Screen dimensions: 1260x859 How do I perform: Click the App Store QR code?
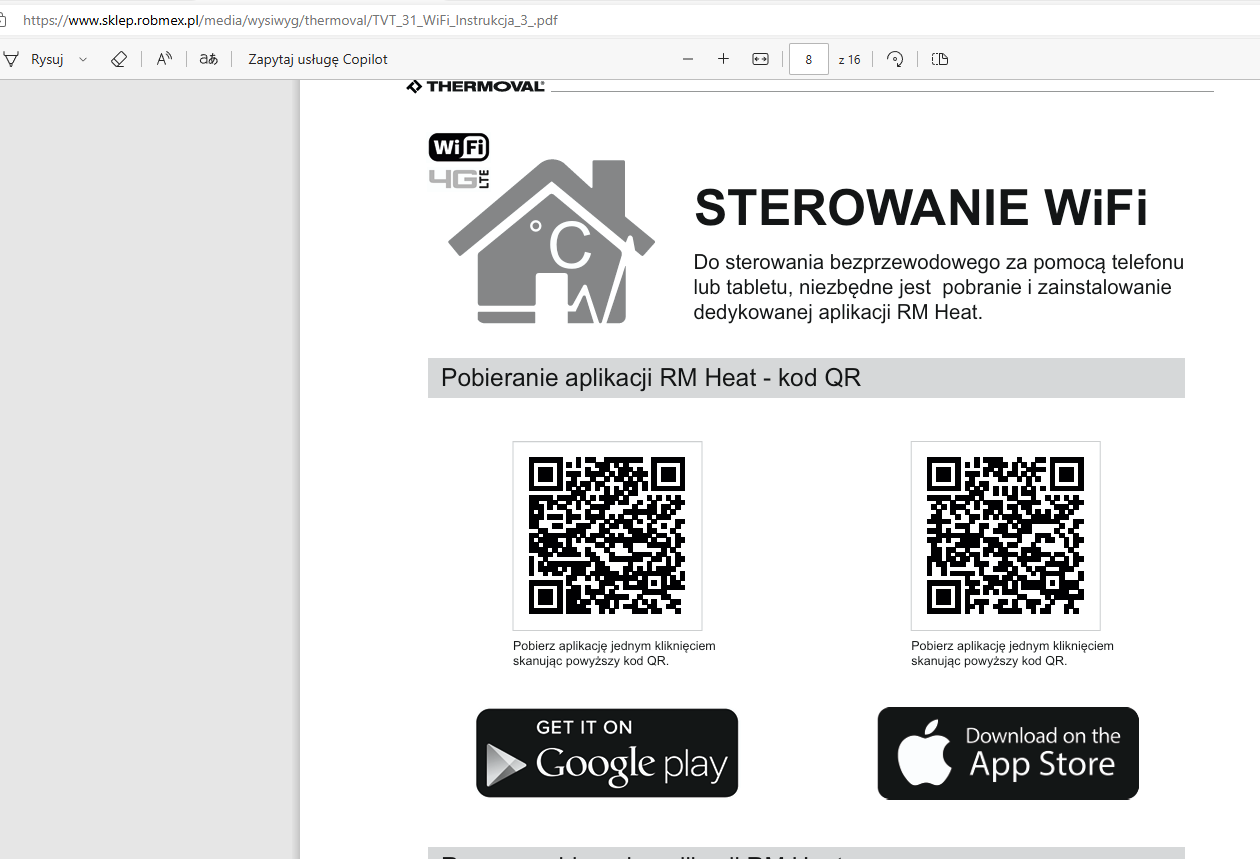(1005, 535)
